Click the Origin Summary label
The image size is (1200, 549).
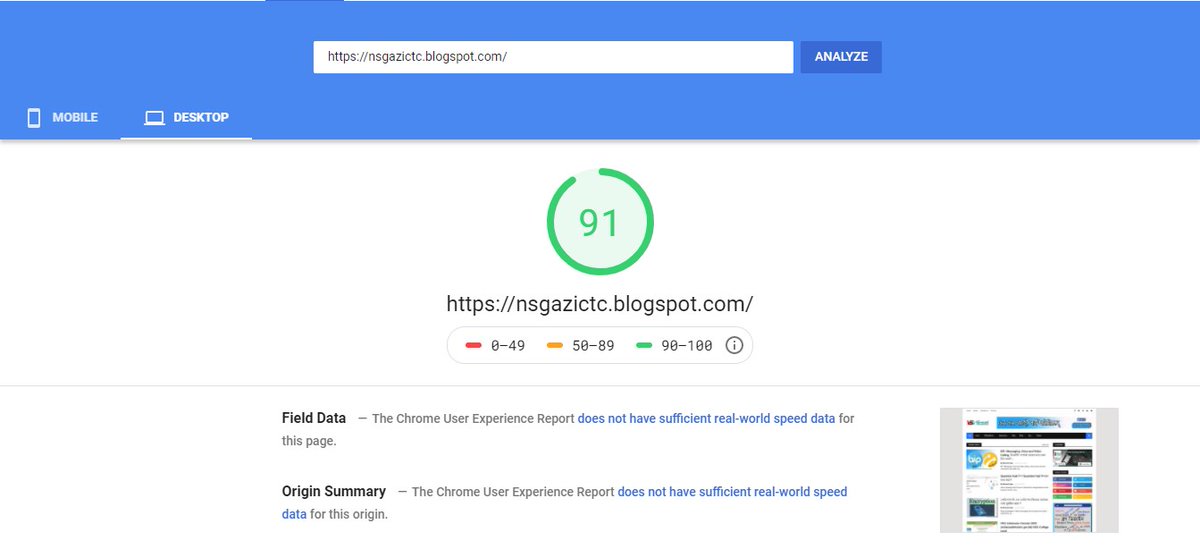333,491
